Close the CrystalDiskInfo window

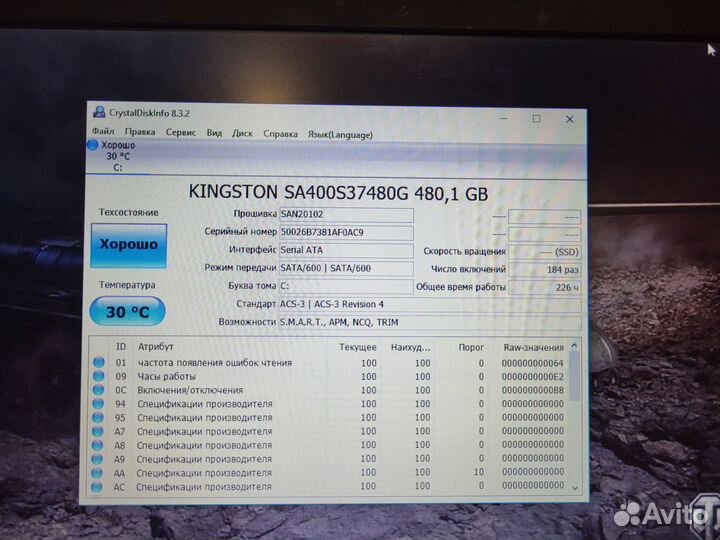coord(570,119)
